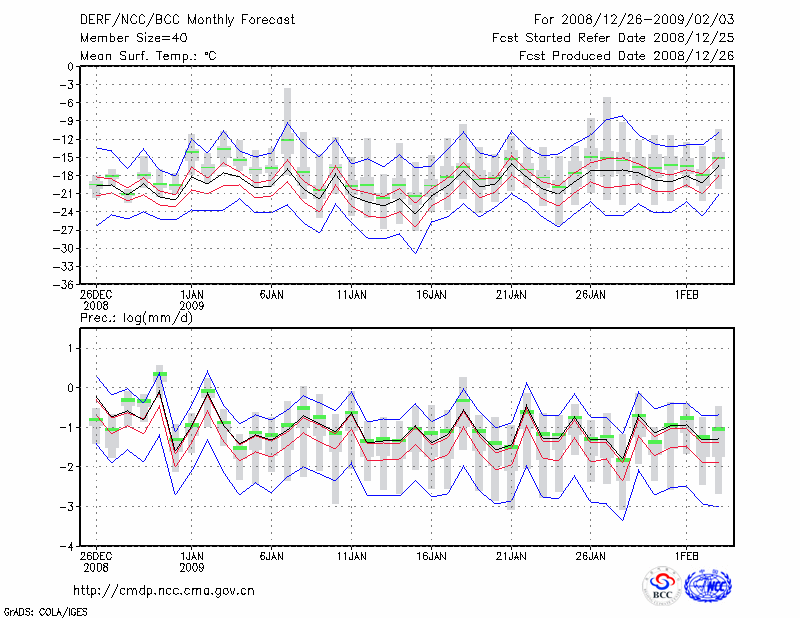
Task: Open the cmdp.ncc.cma.gov.cn link
Action: point(163,590)
